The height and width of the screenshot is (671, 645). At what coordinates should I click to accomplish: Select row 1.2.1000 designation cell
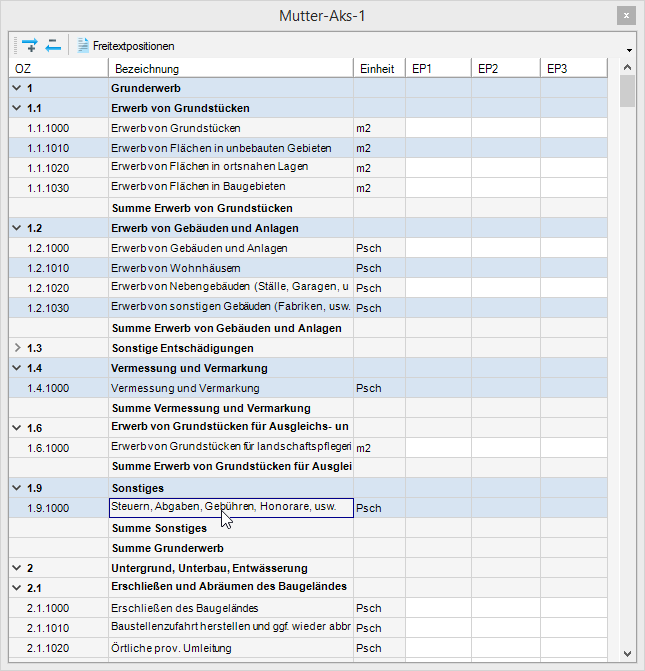(x=231, y=248)
